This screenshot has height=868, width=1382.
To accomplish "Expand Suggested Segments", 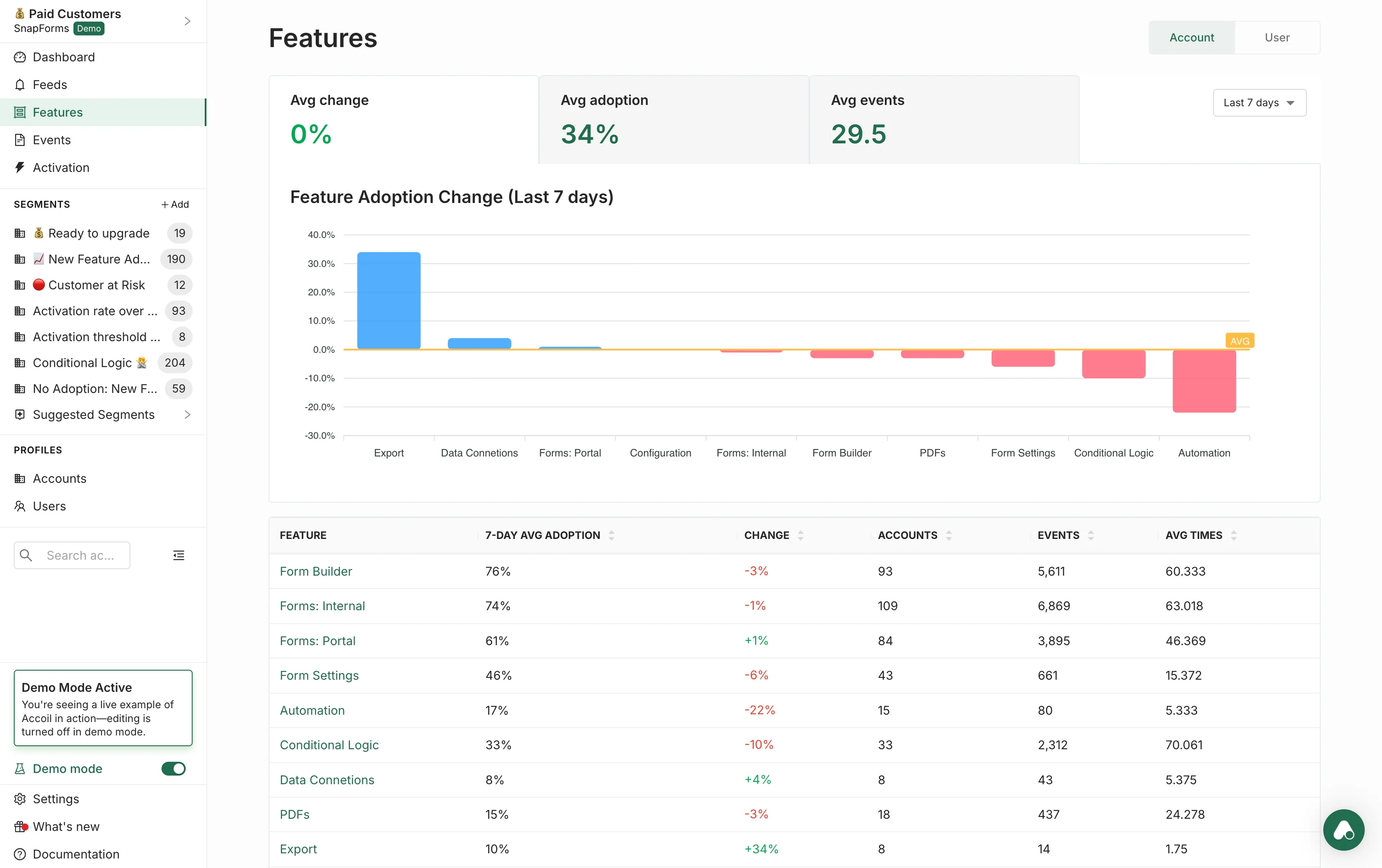I will tap(94, 414).
